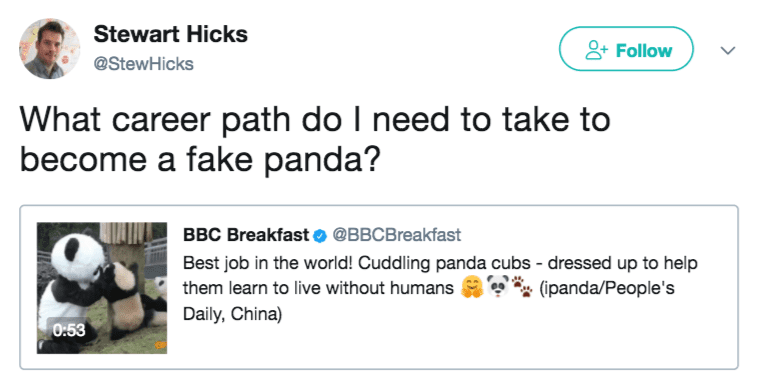Click the 0:53 video duration badge

click(69, 330)
